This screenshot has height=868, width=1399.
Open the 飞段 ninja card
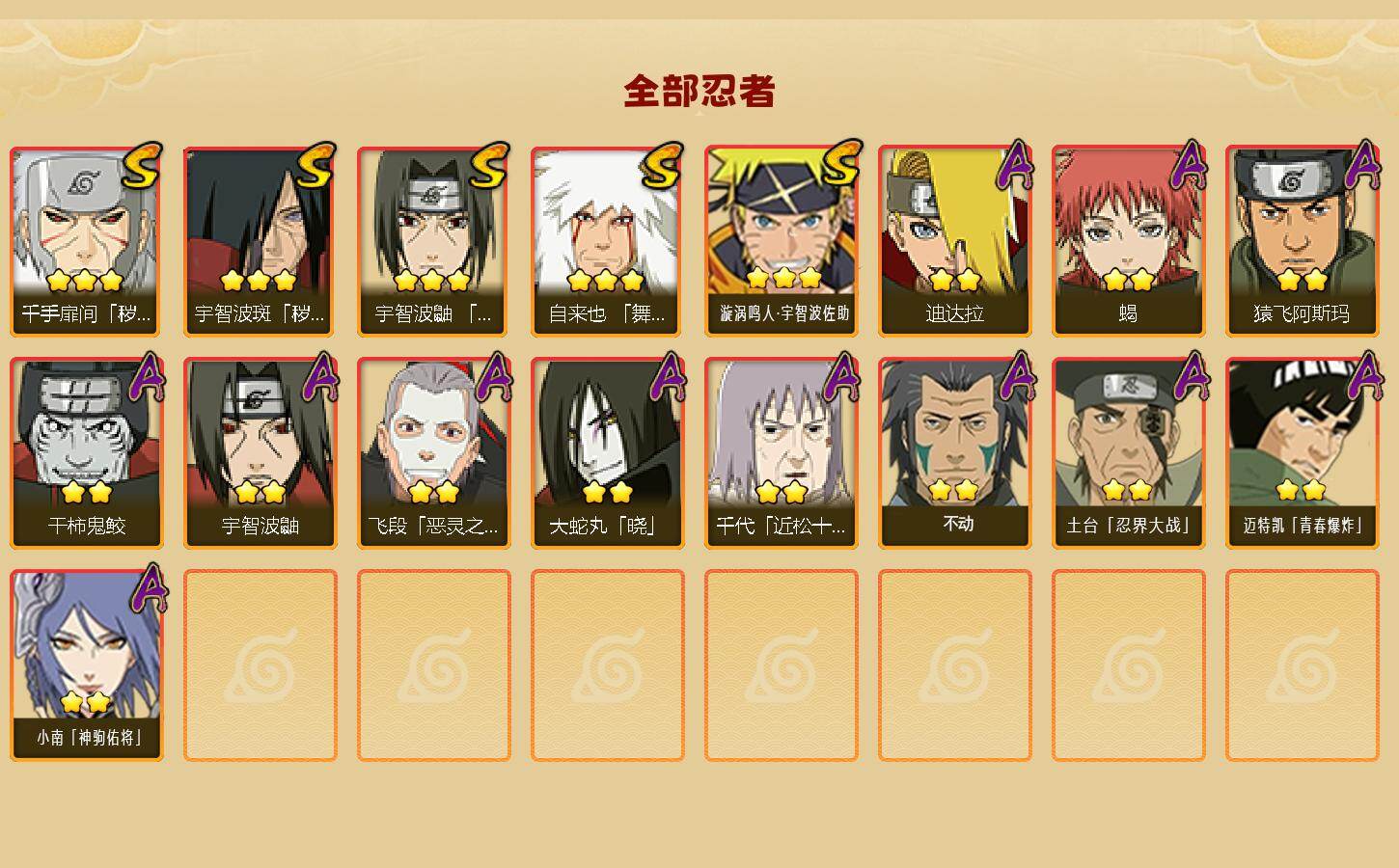pos(433,453)
